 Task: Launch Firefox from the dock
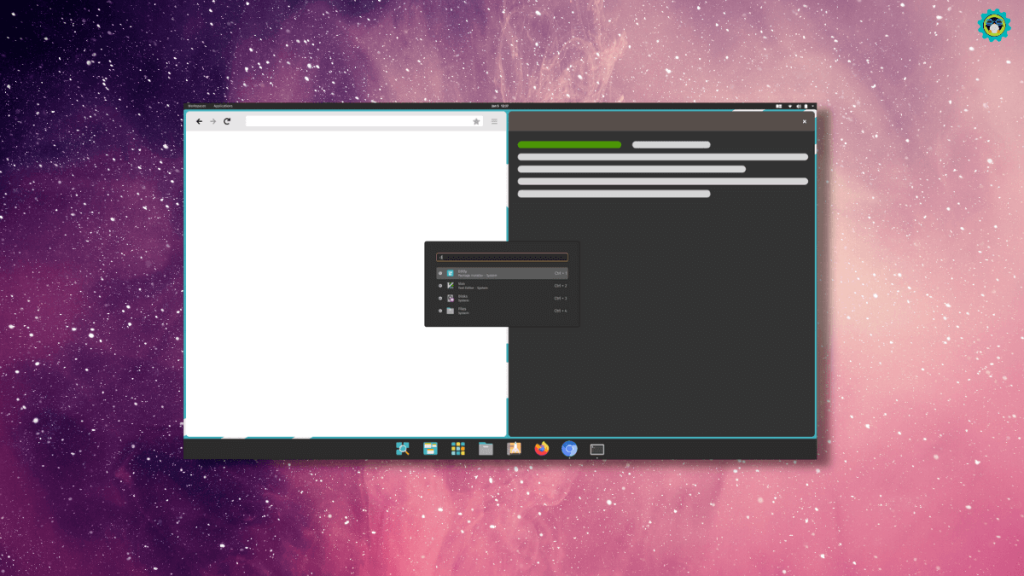(x=542, y=449)
